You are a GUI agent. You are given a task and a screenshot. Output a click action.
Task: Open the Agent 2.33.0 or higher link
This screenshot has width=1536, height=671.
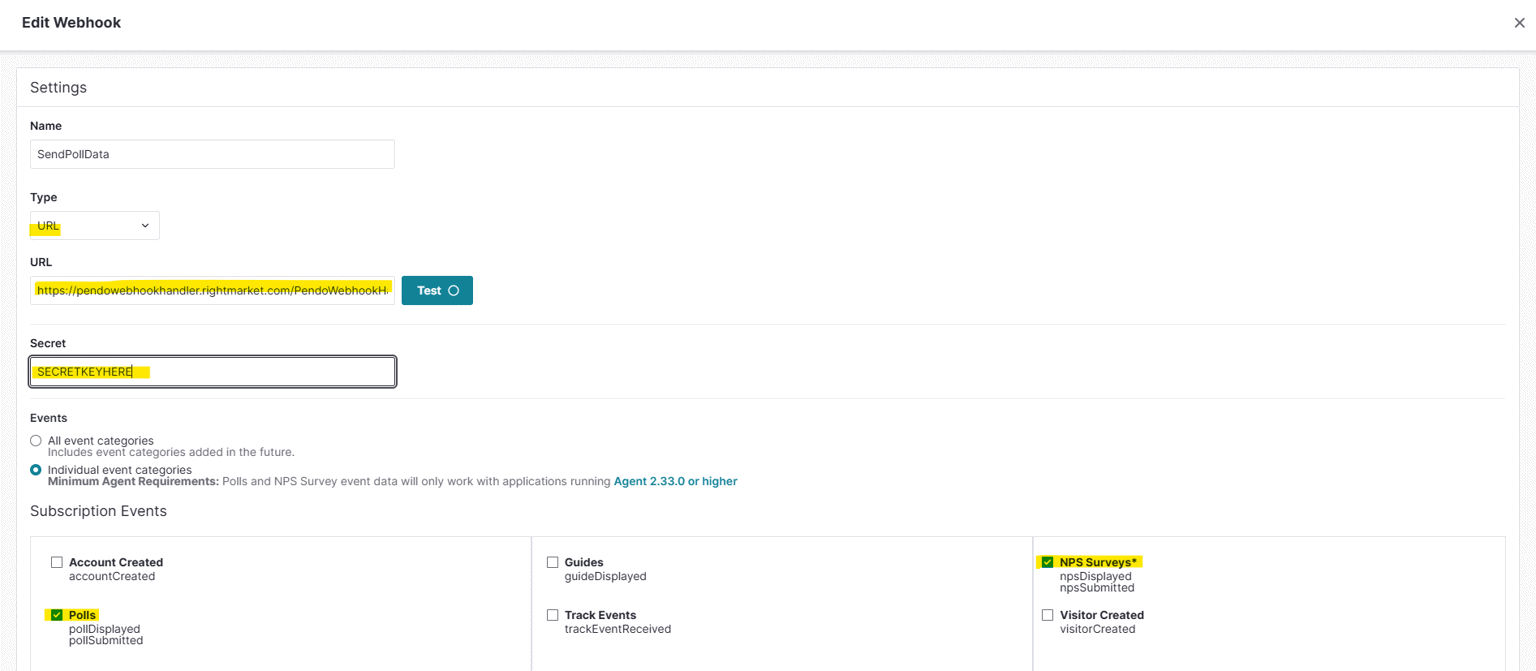pos(675,482)
